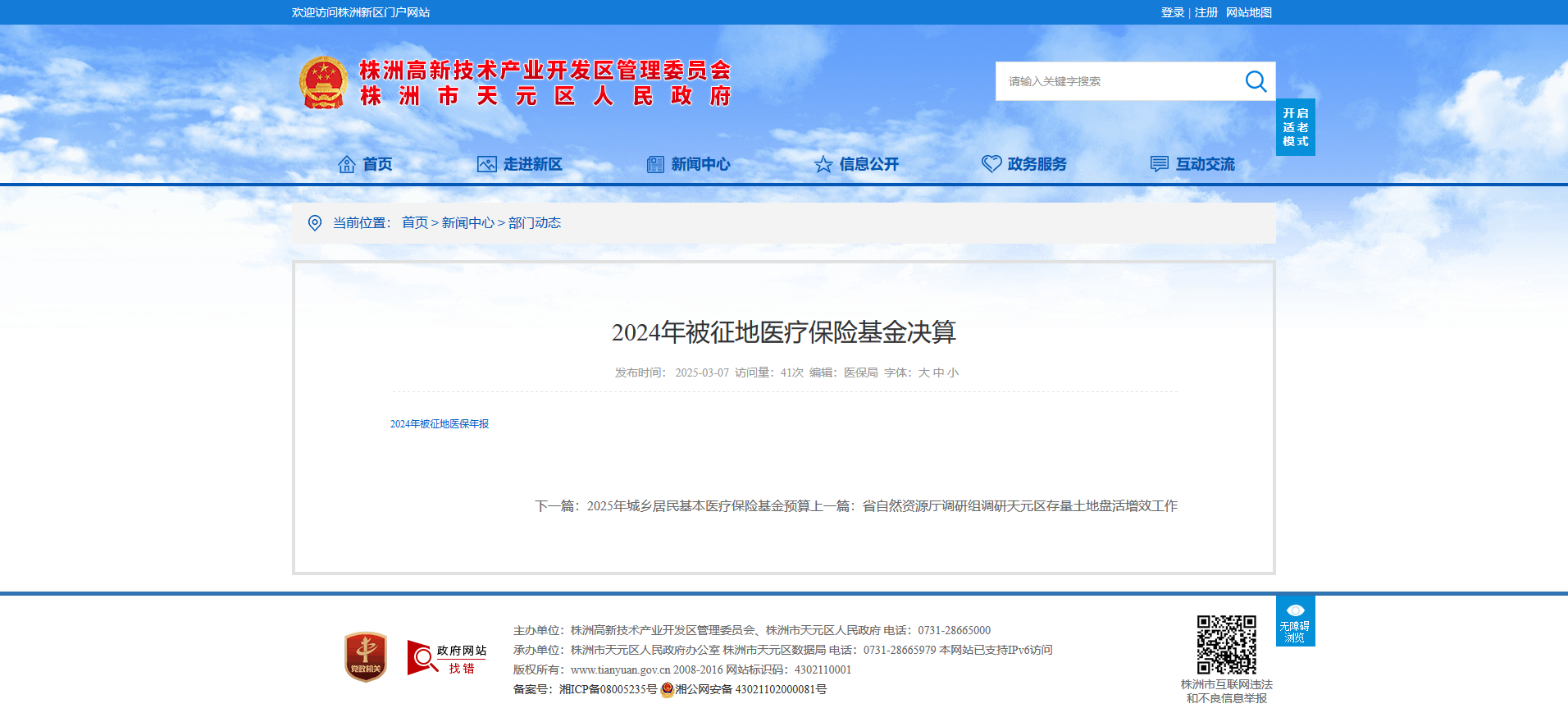
Task: Open 信息公开 navigation item
Action: 856,164
